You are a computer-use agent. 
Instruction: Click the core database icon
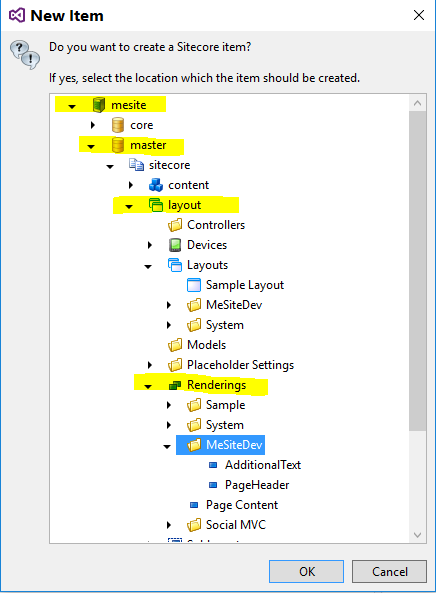[118, 125]
